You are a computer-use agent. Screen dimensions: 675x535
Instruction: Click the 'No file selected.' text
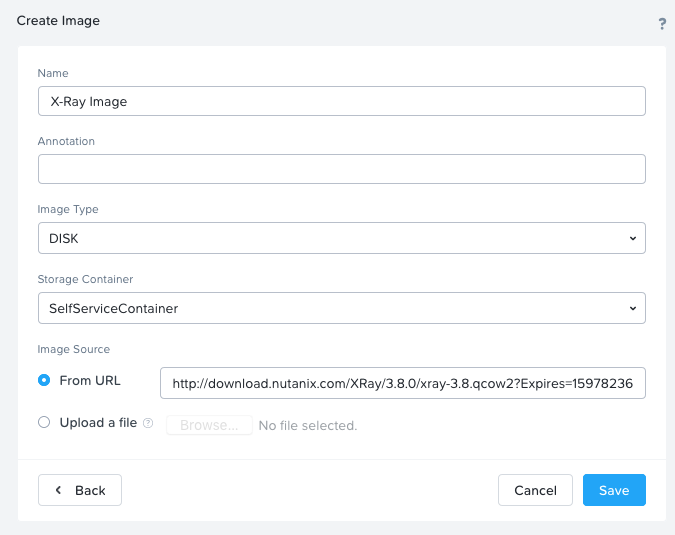[307, 426]
